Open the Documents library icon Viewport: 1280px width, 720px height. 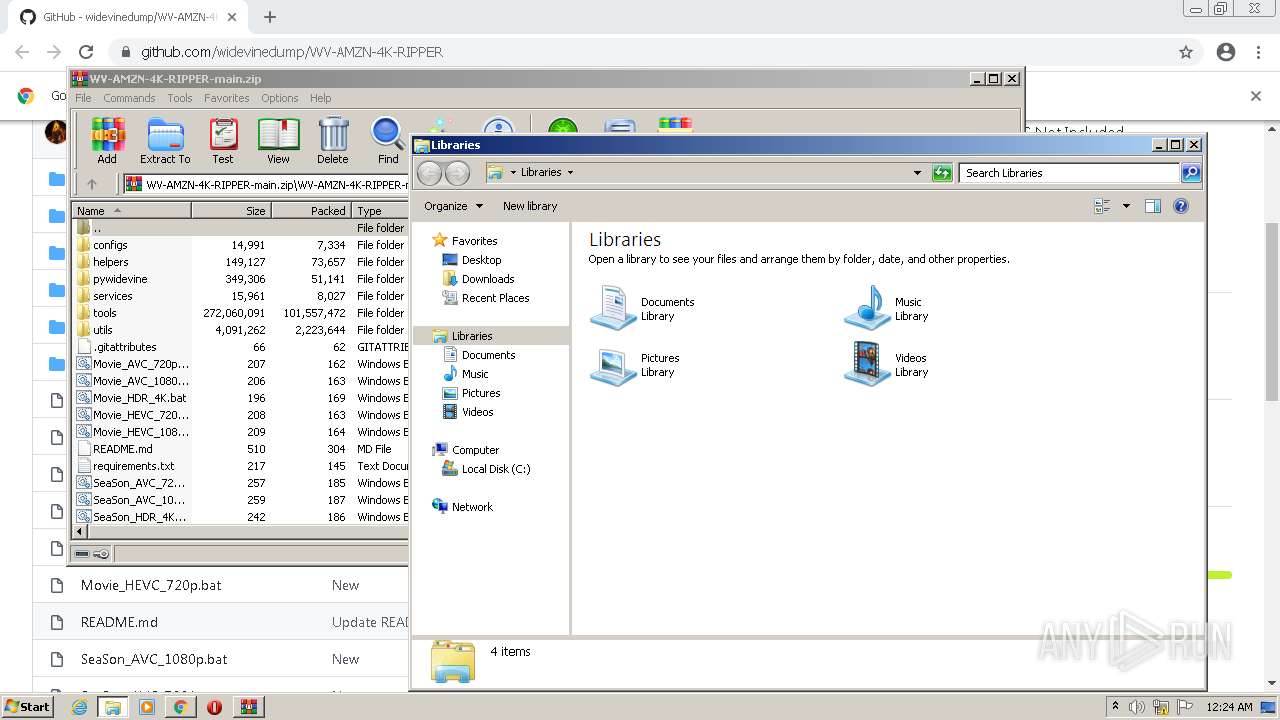pos(613,308)
